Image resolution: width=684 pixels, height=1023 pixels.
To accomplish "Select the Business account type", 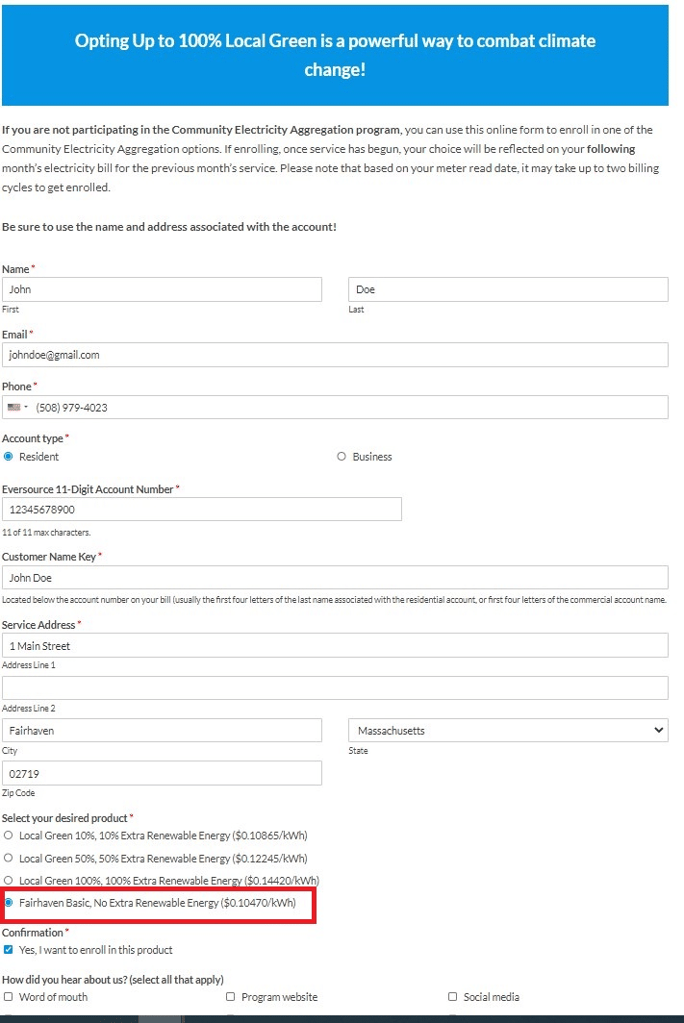I will point(342,456).
